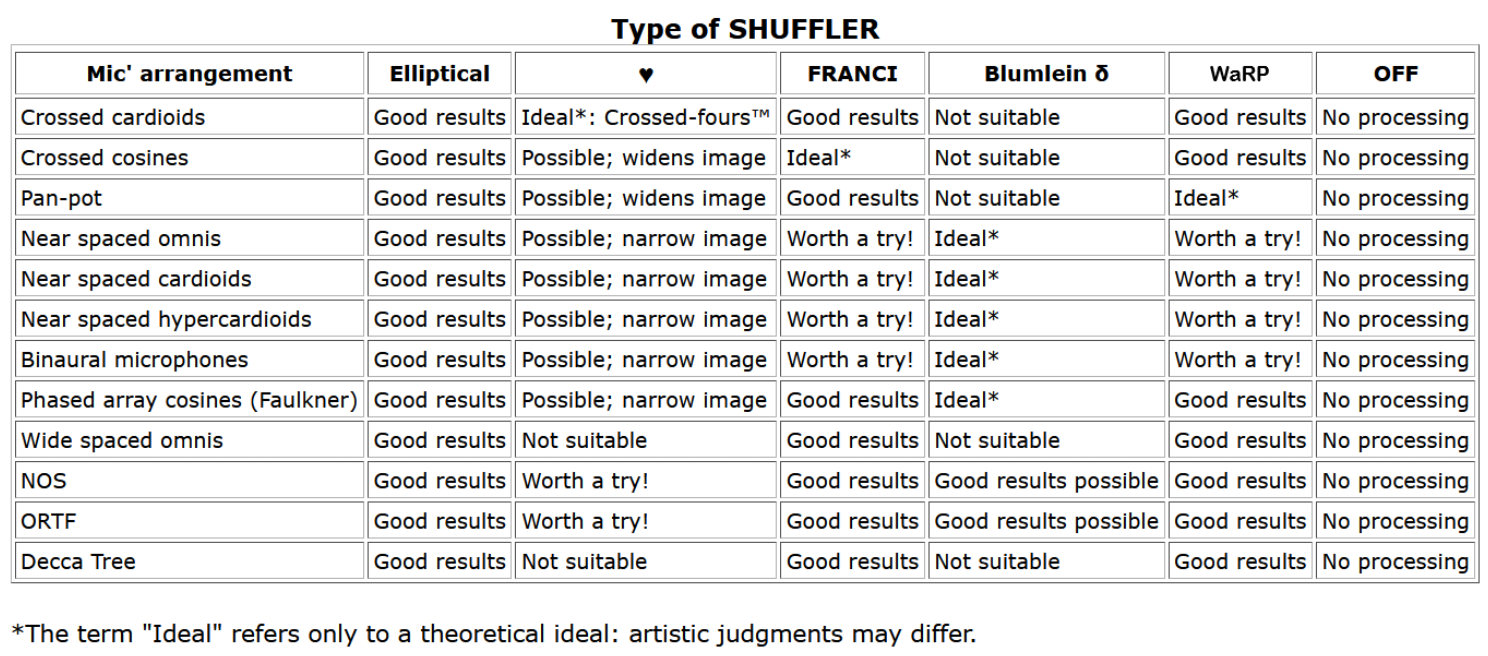Click the Elliptical column header

439,74
